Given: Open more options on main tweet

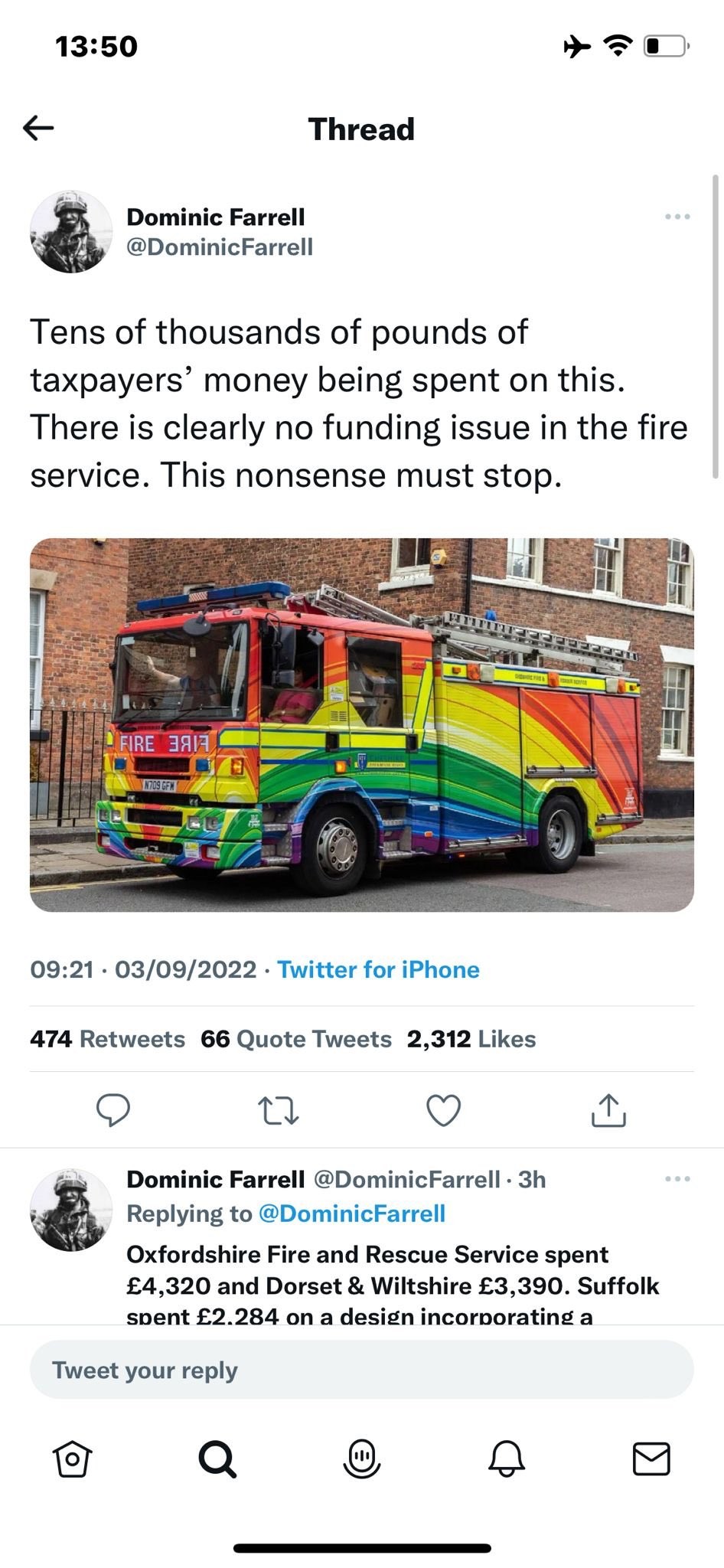Looking at the screenshot, I should click(x=677, y=217).
